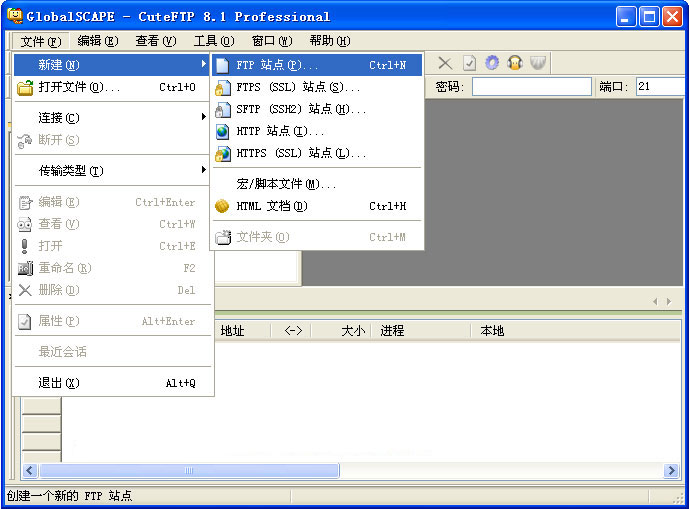Create a new HTTP 站点
The image size is (690, 509).
coord(280,131)
